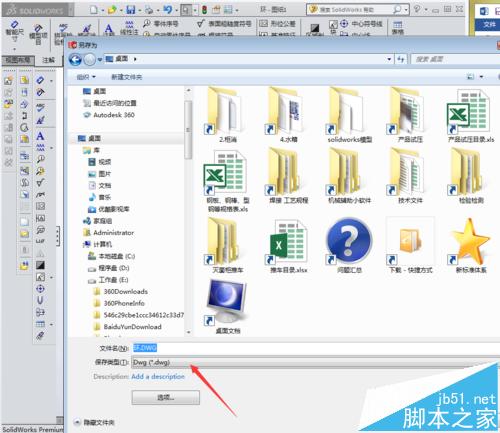The width and height of the screenshot is (500, 433).
Task: Select Autodesk 360 in navigation pane
Action: coord(109,115)
